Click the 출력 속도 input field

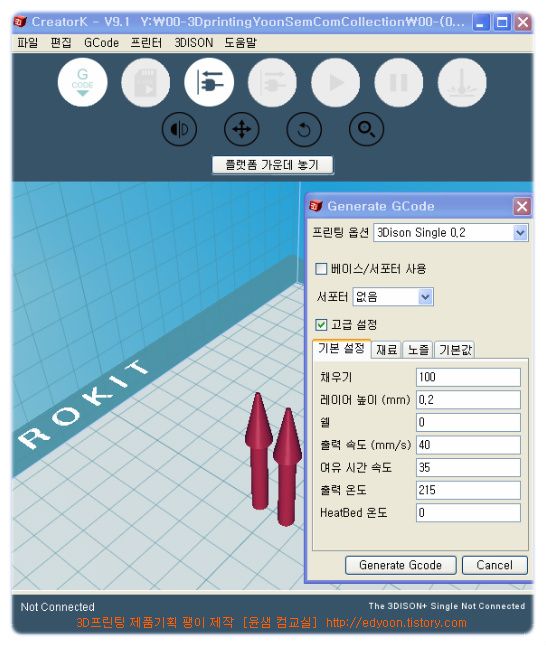click(x=468, y=445)
